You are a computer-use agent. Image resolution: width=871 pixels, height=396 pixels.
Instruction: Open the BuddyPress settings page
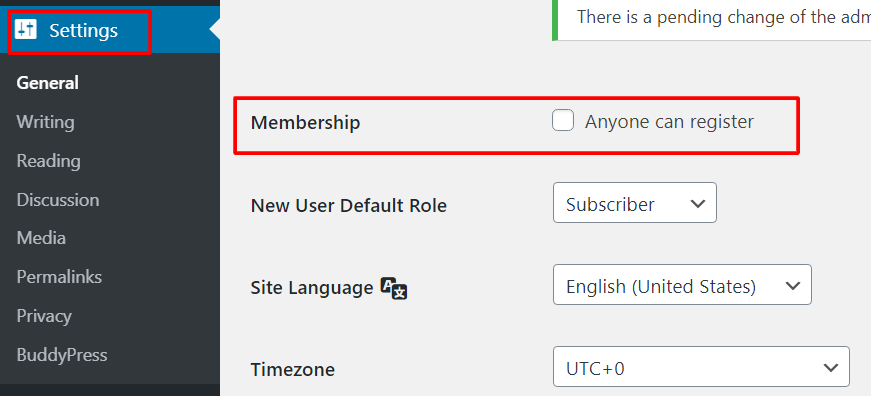[62, 355]
